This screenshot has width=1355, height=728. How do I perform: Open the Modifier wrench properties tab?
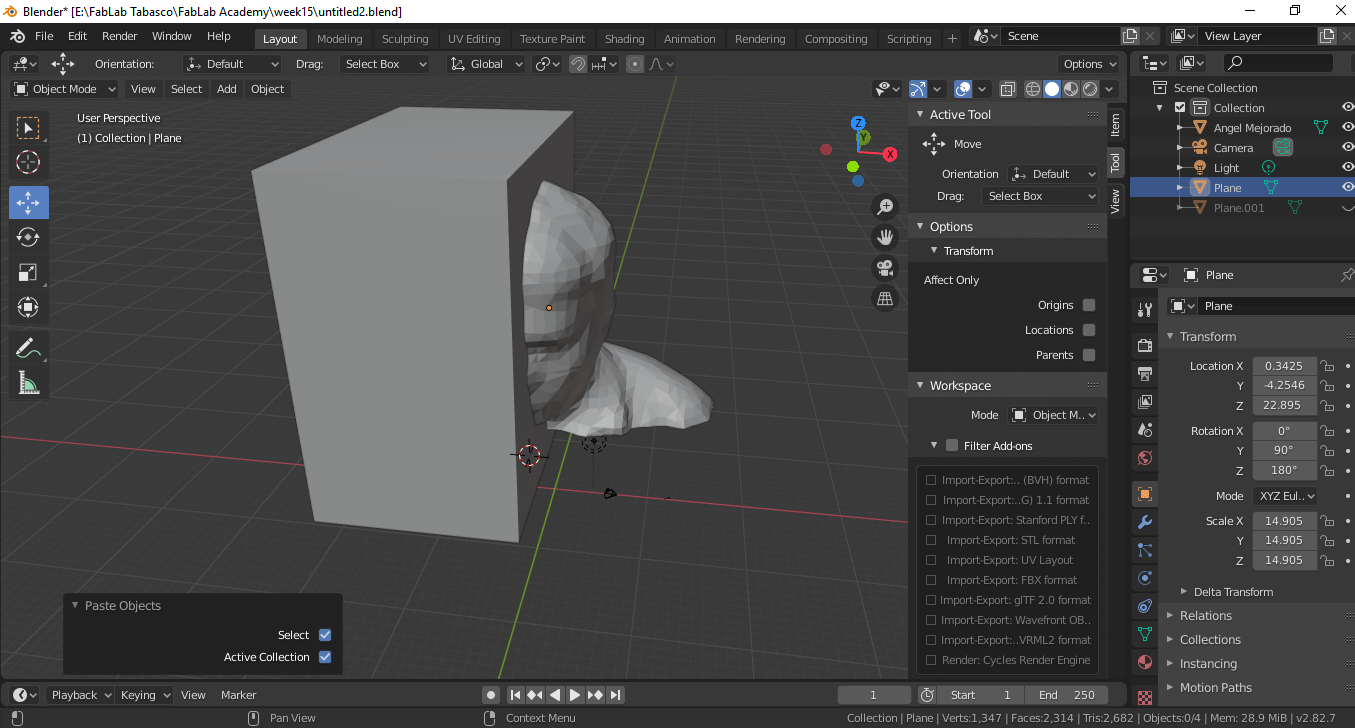[1145, 522]
